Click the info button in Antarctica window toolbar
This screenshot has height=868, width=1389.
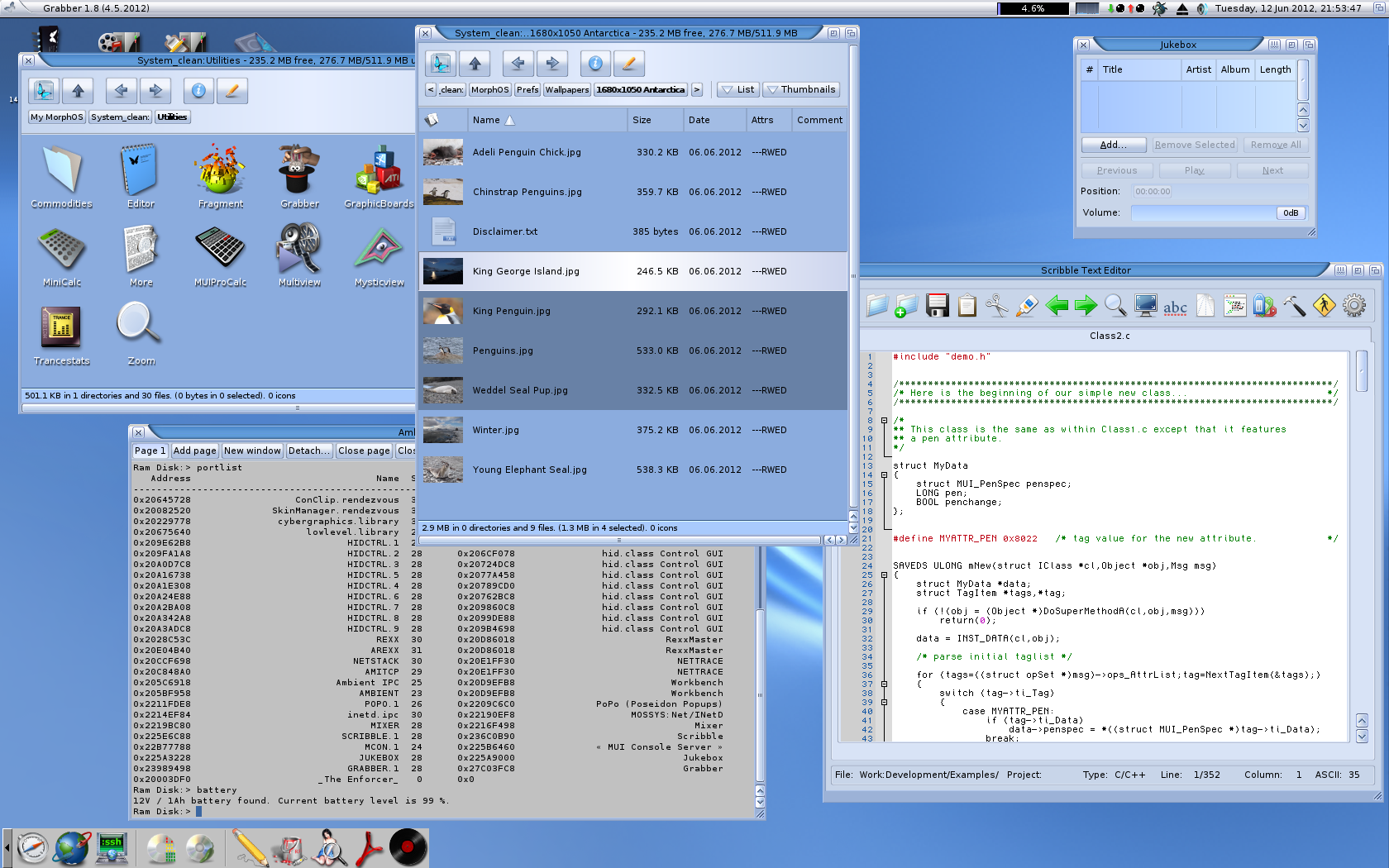click(595, 63)
